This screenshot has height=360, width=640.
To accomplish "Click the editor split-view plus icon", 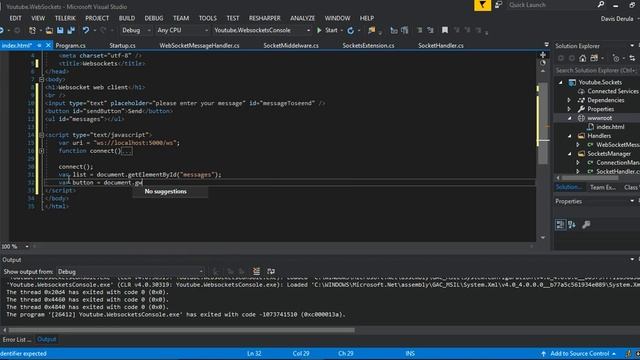I will point(543,55).
